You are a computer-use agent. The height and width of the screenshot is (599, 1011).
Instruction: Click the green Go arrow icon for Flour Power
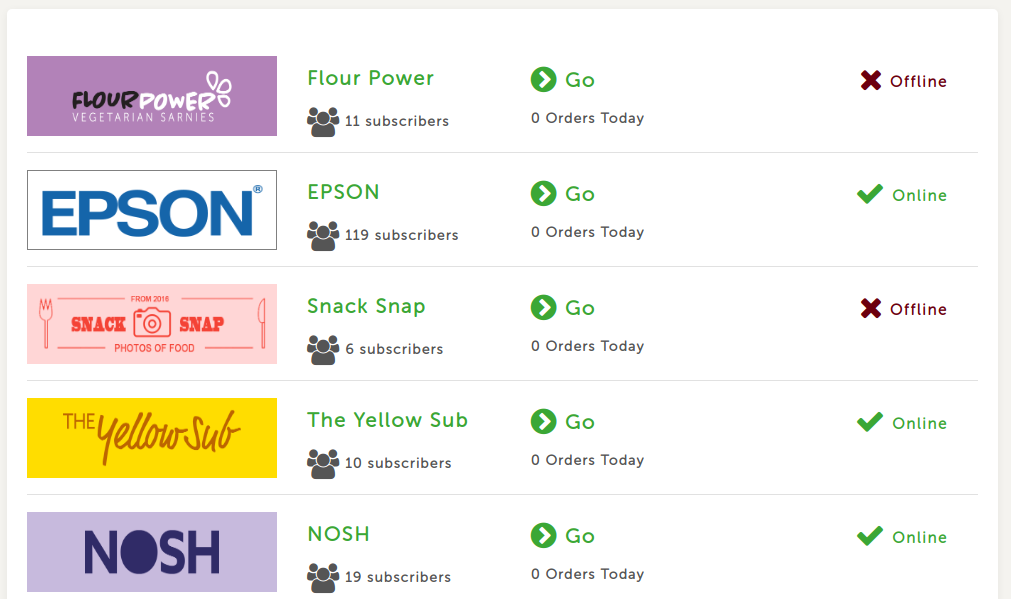point(544,80)
